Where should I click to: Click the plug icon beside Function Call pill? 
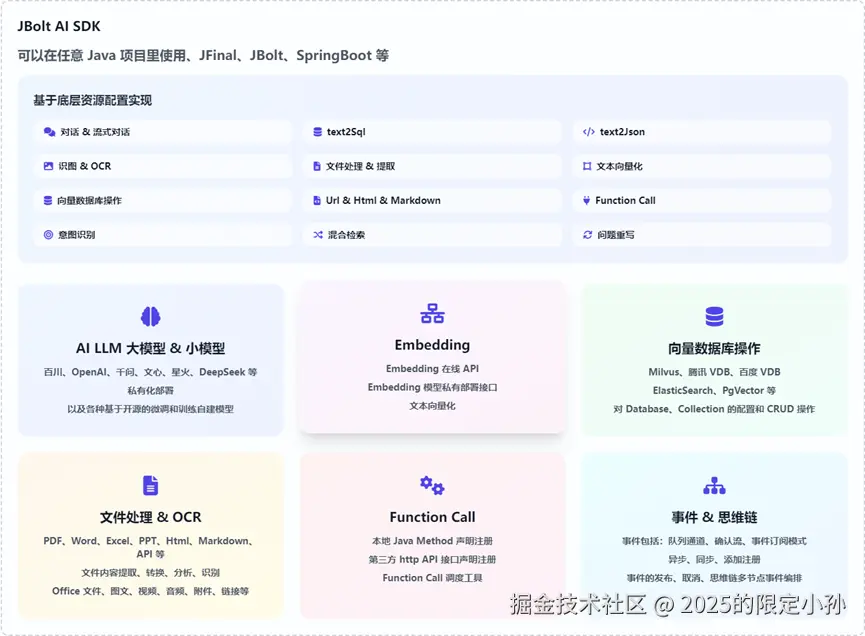click(586, 200)
